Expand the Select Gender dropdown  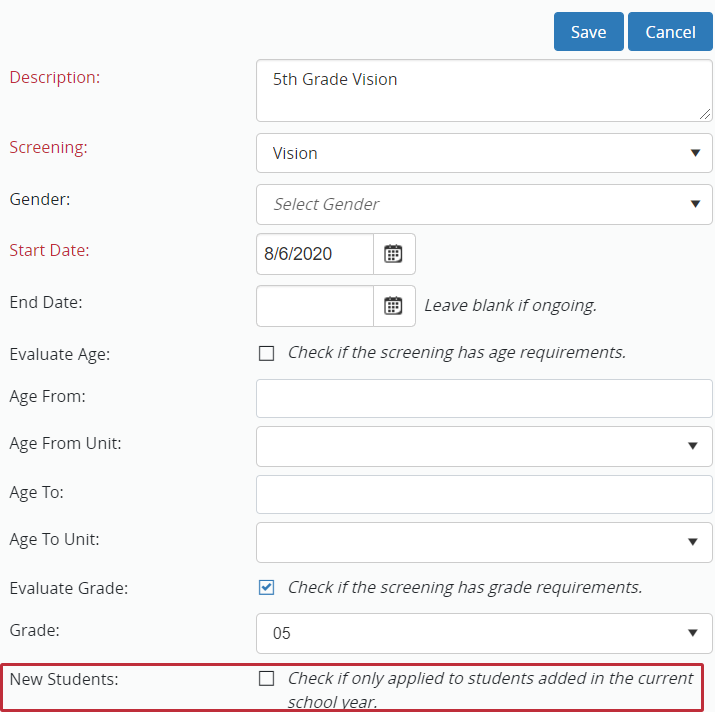point(484,204)
